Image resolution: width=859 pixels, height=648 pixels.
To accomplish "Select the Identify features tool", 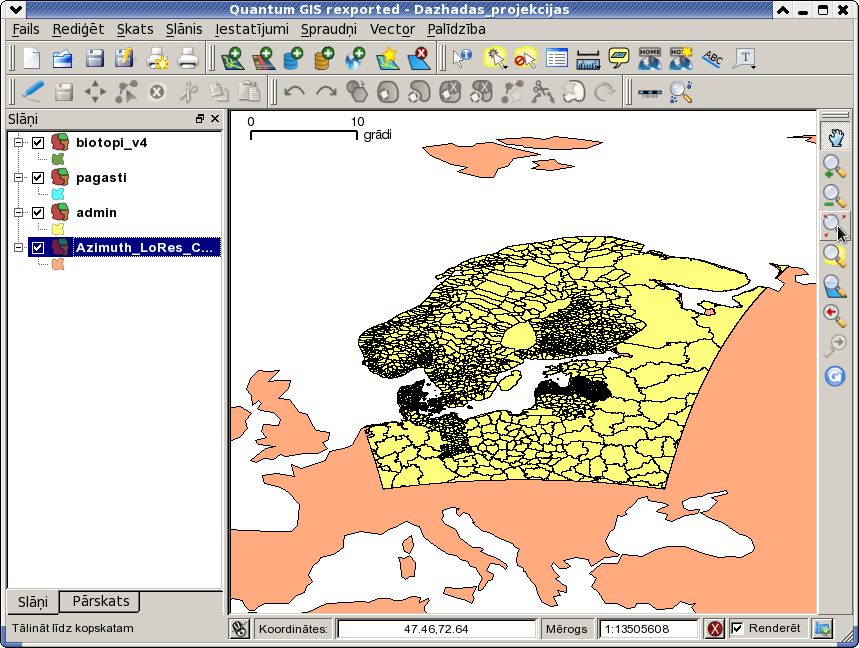I will pos(462,58).
